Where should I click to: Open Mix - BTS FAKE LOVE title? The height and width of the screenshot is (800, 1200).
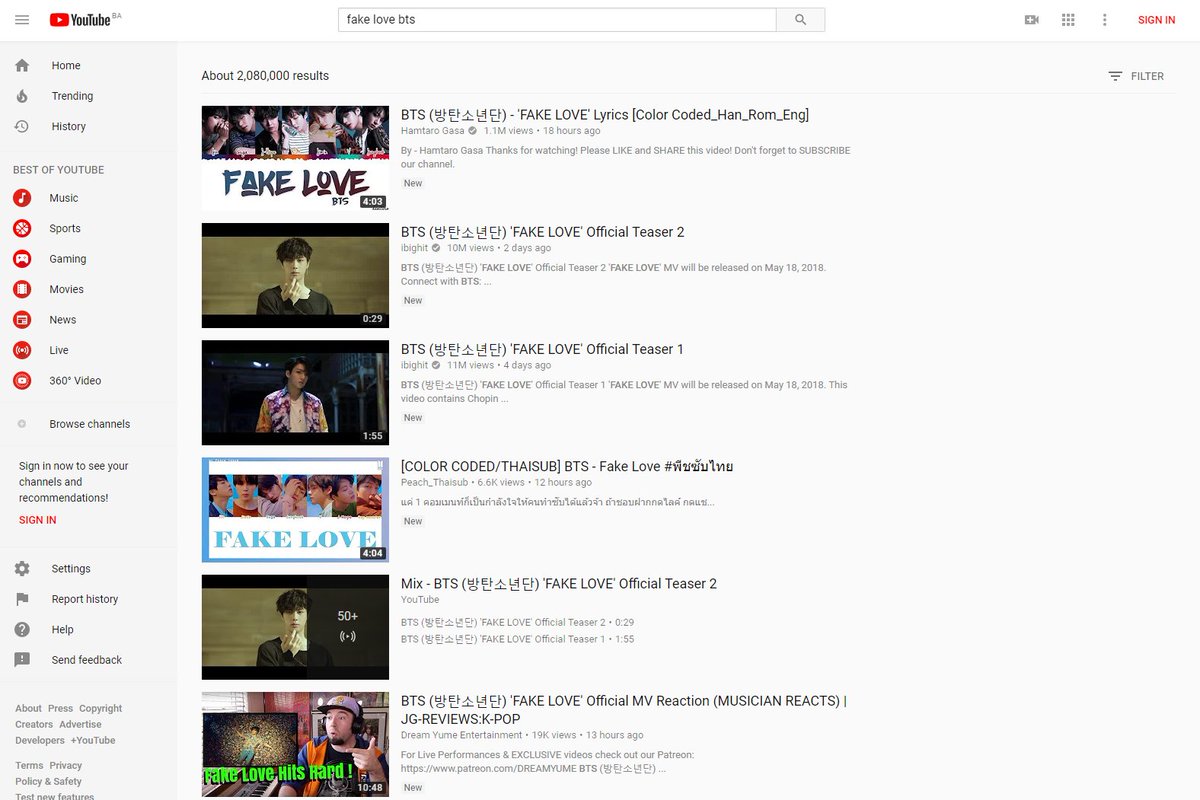pos(559,583)
